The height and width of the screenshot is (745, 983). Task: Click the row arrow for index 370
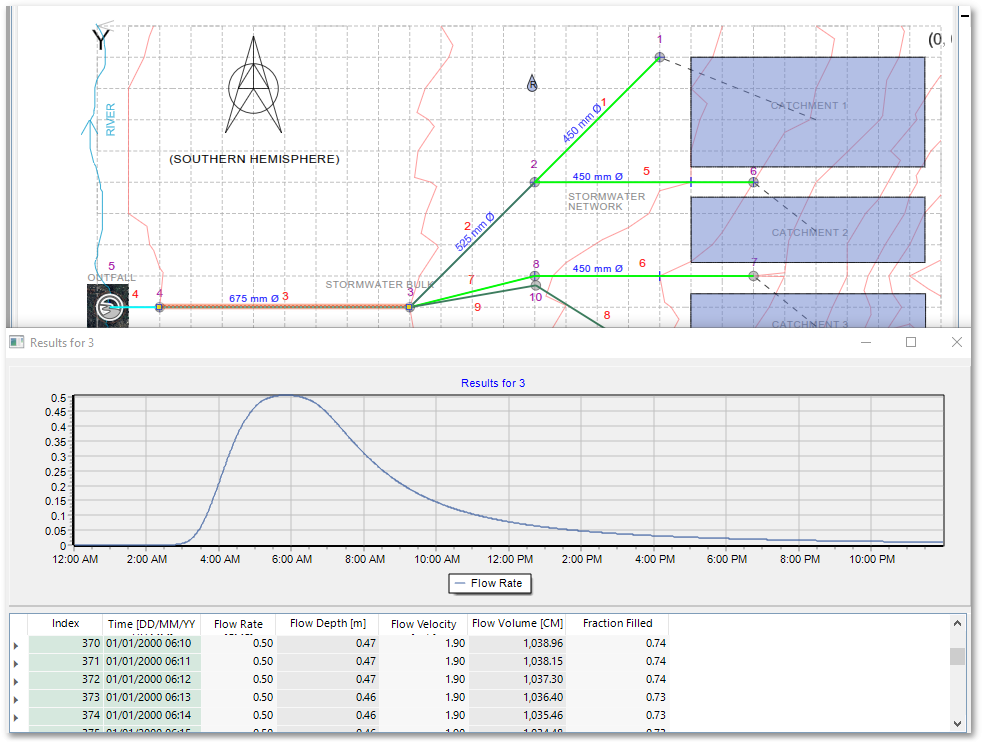pos(16,645)
